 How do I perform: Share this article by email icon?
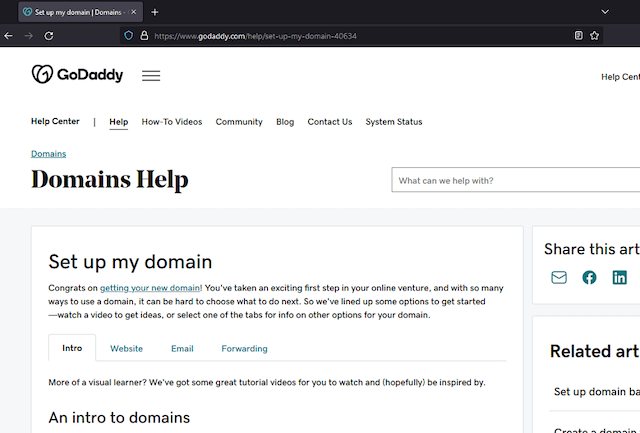tap(559, 278)
